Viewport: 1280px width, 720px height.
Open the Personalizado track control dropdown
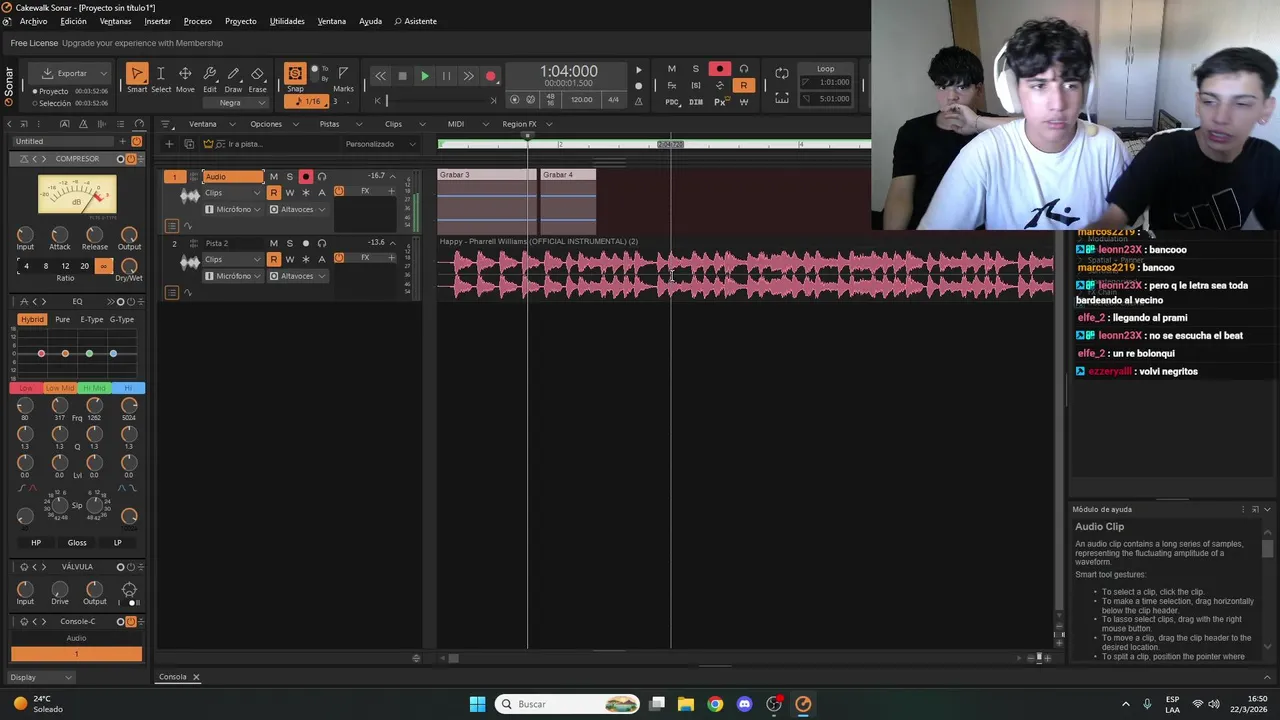click(380, 144)
